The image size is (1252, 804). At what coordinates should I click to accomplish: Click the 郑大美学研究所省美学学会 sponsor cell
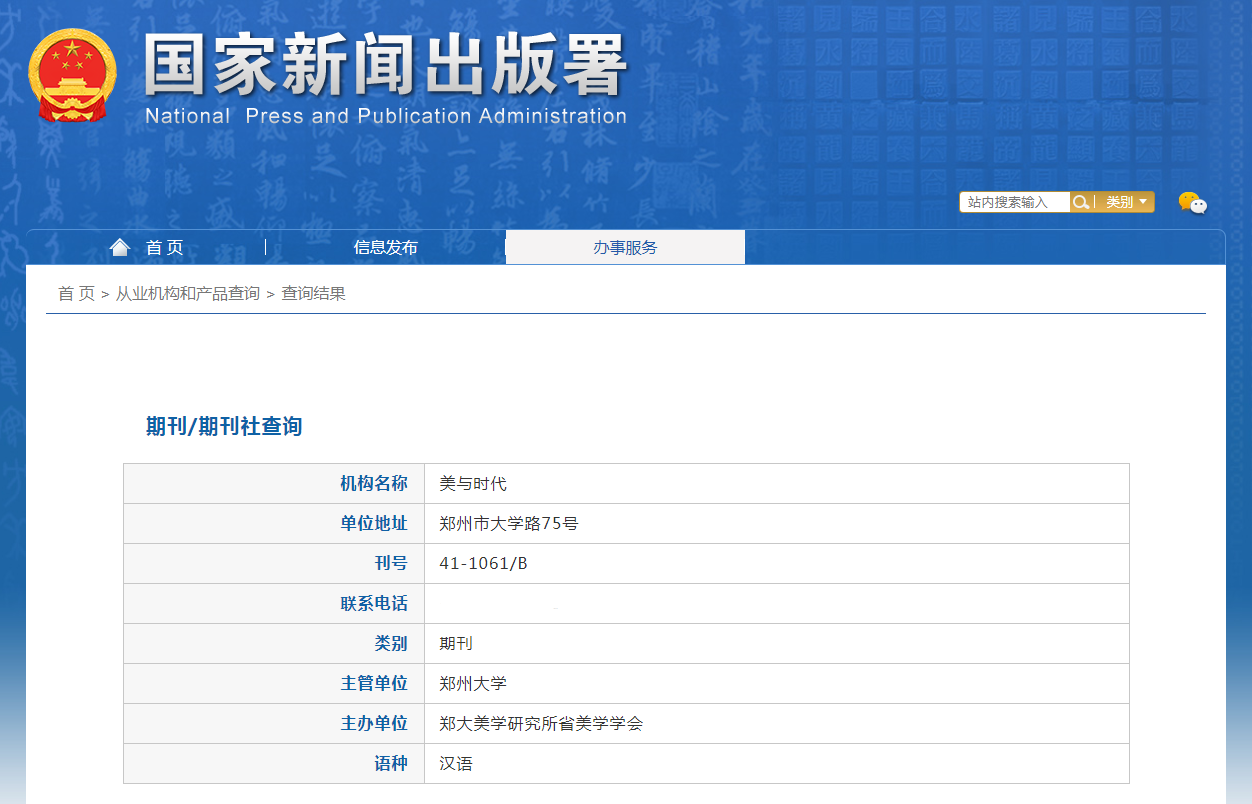[541, 724]
